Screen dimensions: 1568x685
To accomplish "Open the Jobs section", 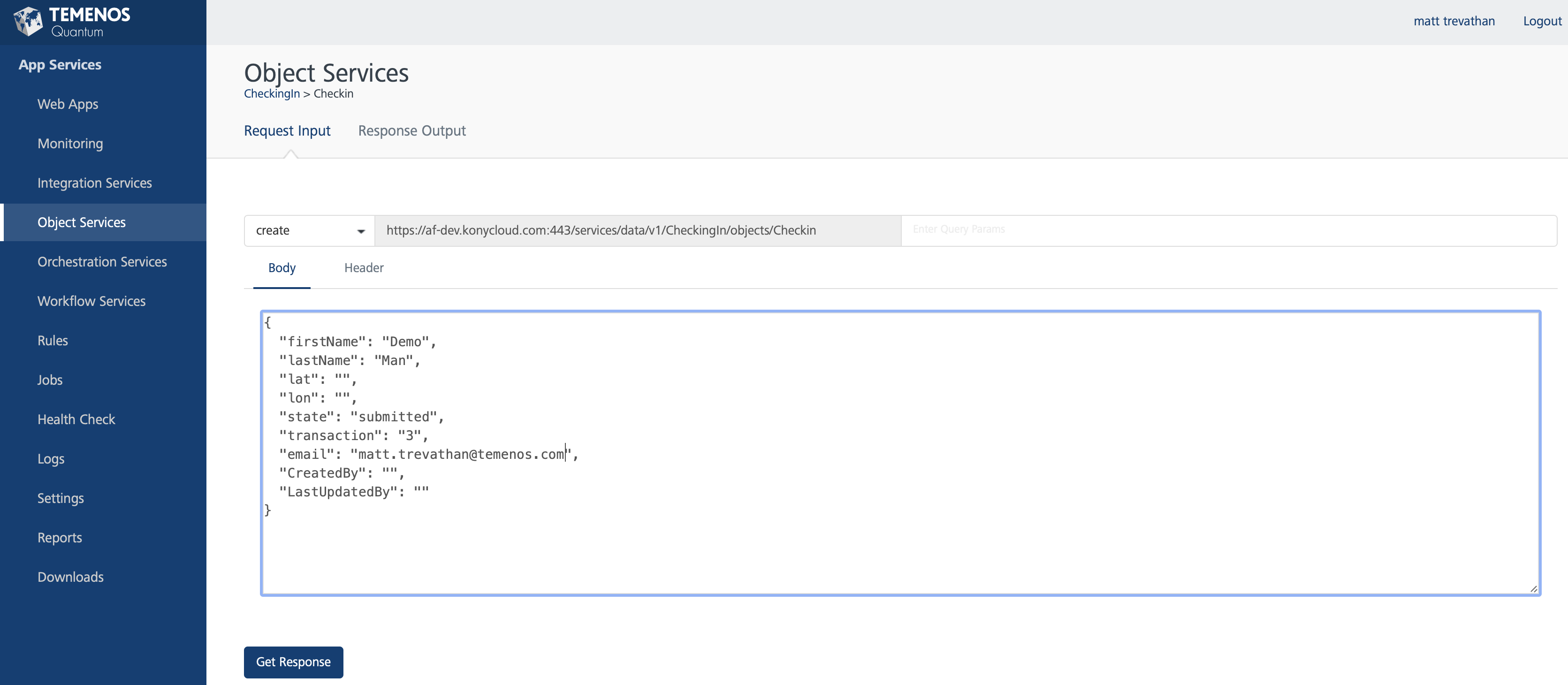I will pyautogui.click(x=49, y=380).
